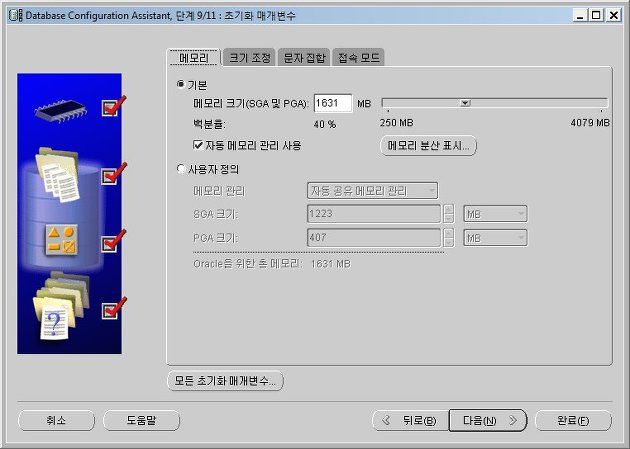This screenshot has height=449, width=630.
Task: Open the 접속 모드 tab
Action: [x=358, y=57]
